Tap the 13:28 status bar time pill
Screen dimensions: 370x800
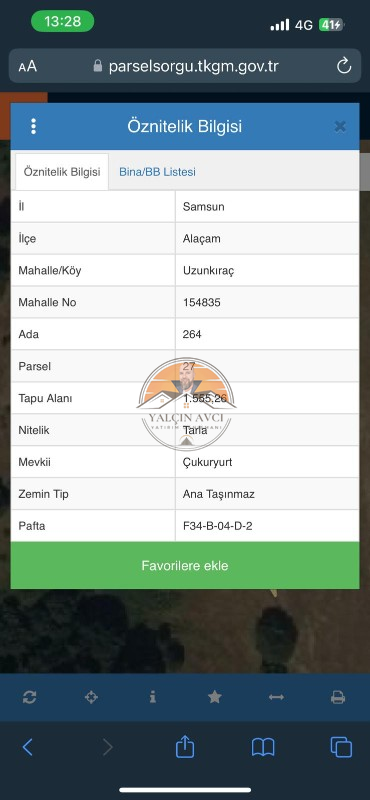pyautogui.click(x=63, y=21)
